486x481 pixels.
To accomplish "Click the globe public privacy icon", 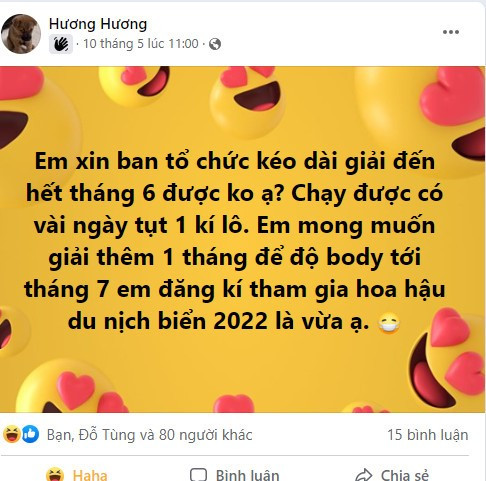I will pyautogui.click(x=215, y=44).
